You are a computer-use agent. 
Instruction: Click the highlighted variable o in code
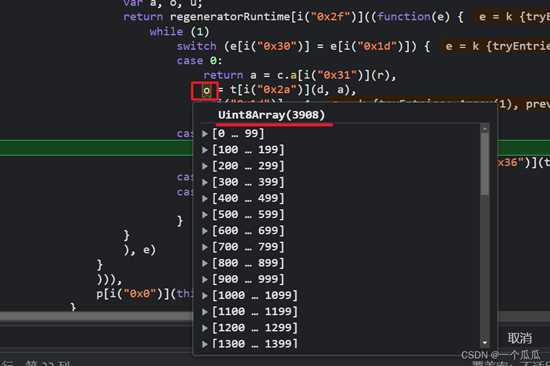point(207,91)
